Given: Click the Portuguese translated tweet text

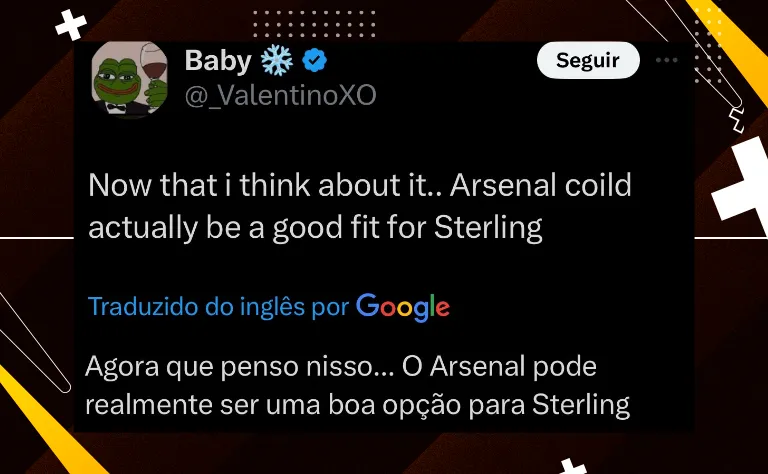Looking at the screenshot, I should (358, 386).
